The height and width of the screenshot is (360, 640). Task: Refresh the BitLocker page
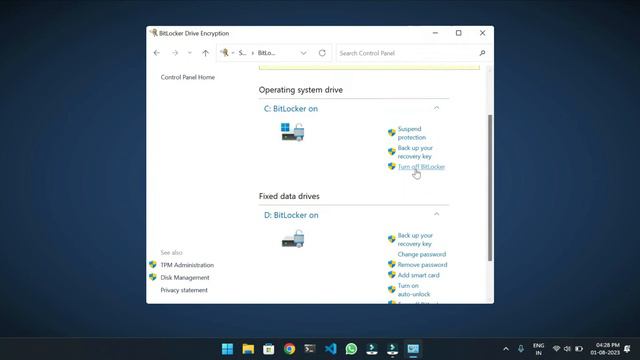point(322,53)
